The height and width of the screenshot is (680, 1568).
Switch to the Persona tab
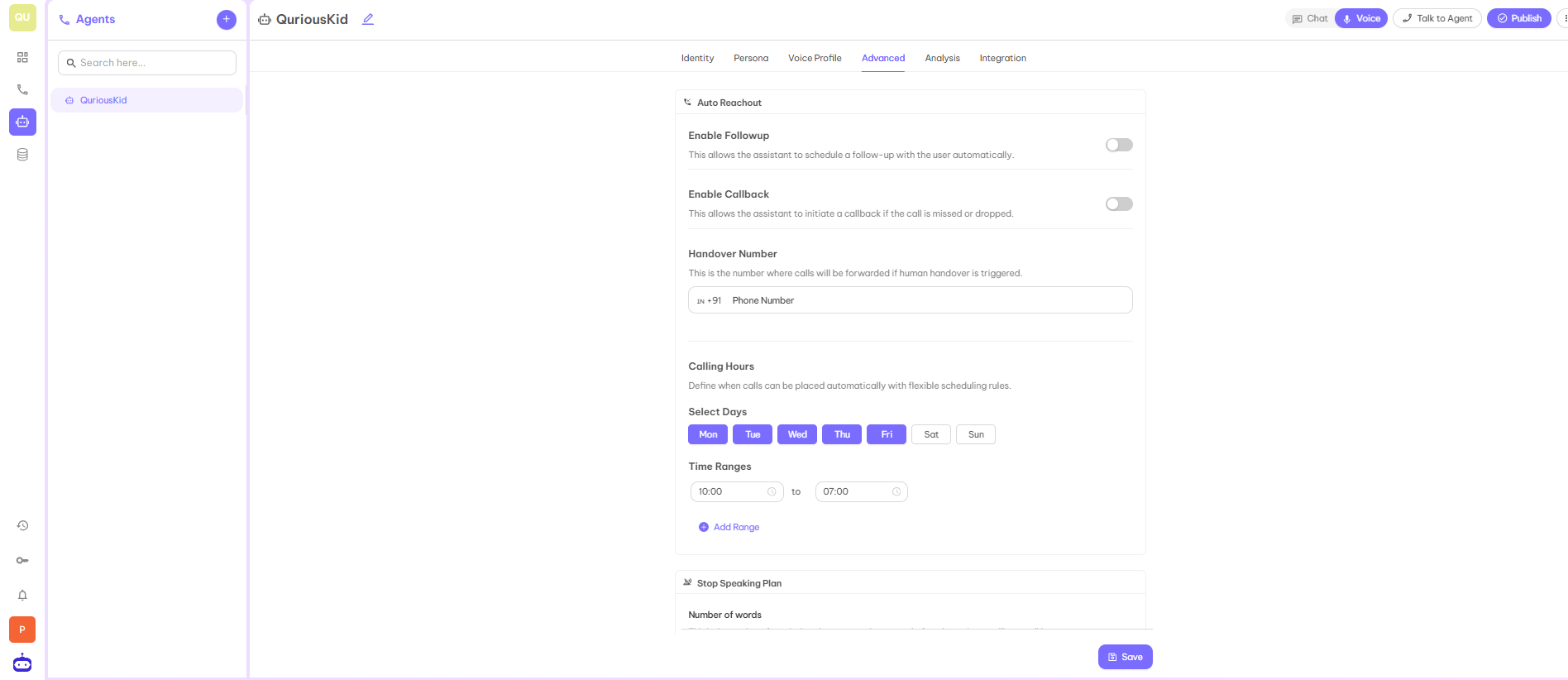[751, 58]
